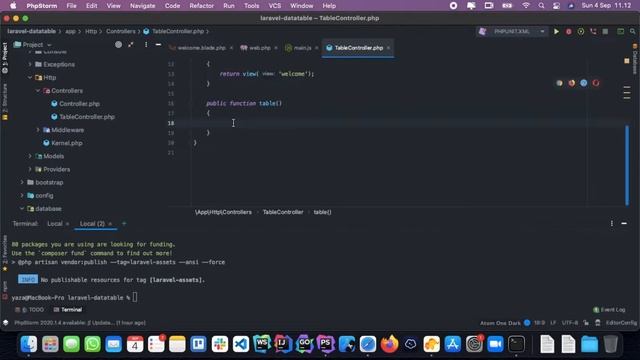Toggle listening for PHP debug connections
This screenshot has width=640, height=360.
(x=593, y=31)
